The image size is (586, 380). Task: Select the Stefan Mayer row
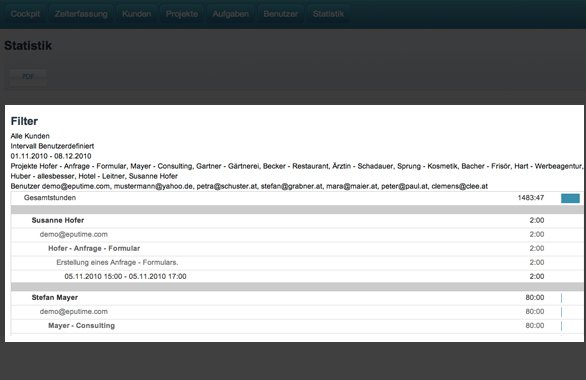click(x=297, y=298)
